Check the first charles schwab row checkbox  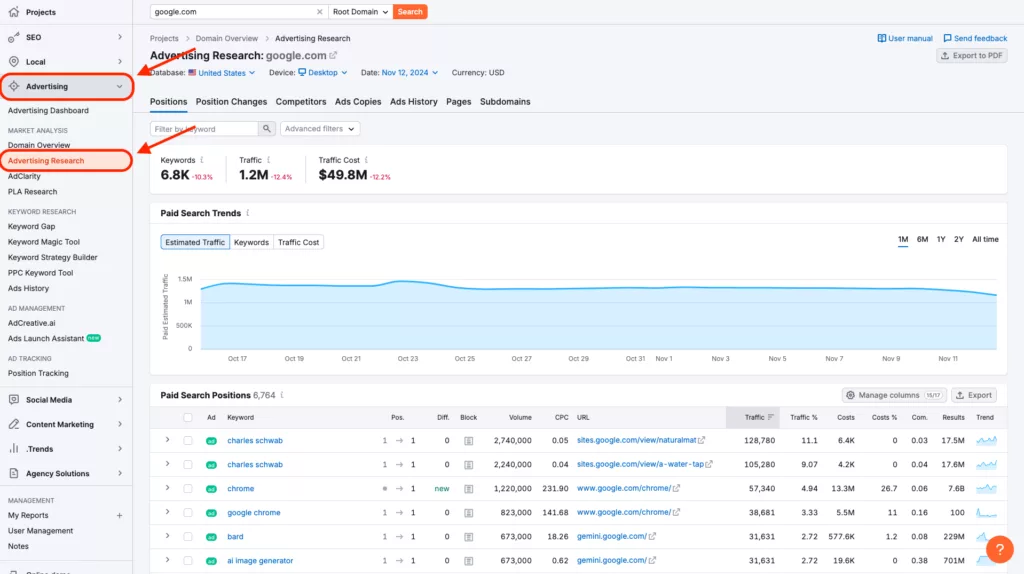[x=187, y=441]
